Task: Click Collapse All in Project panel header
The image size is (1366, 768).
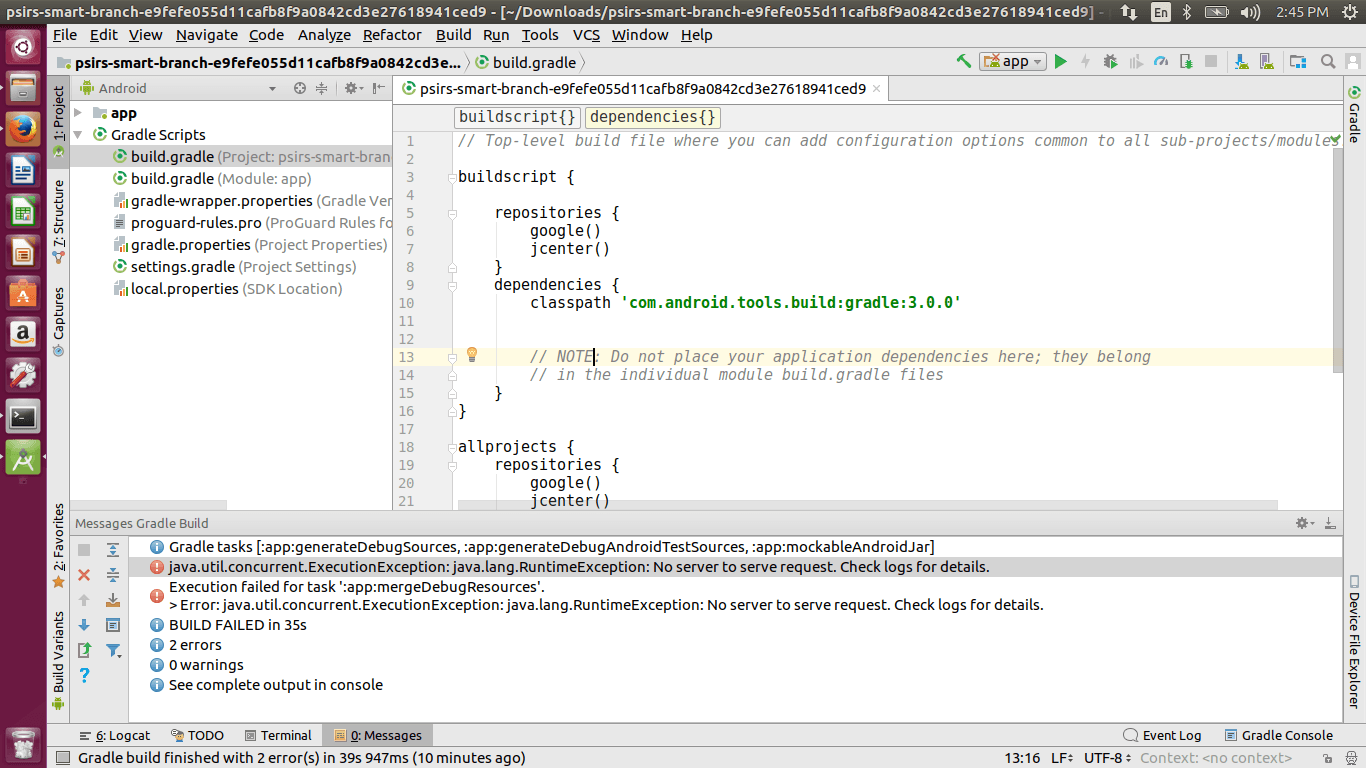Action: (x=321, y=88)
